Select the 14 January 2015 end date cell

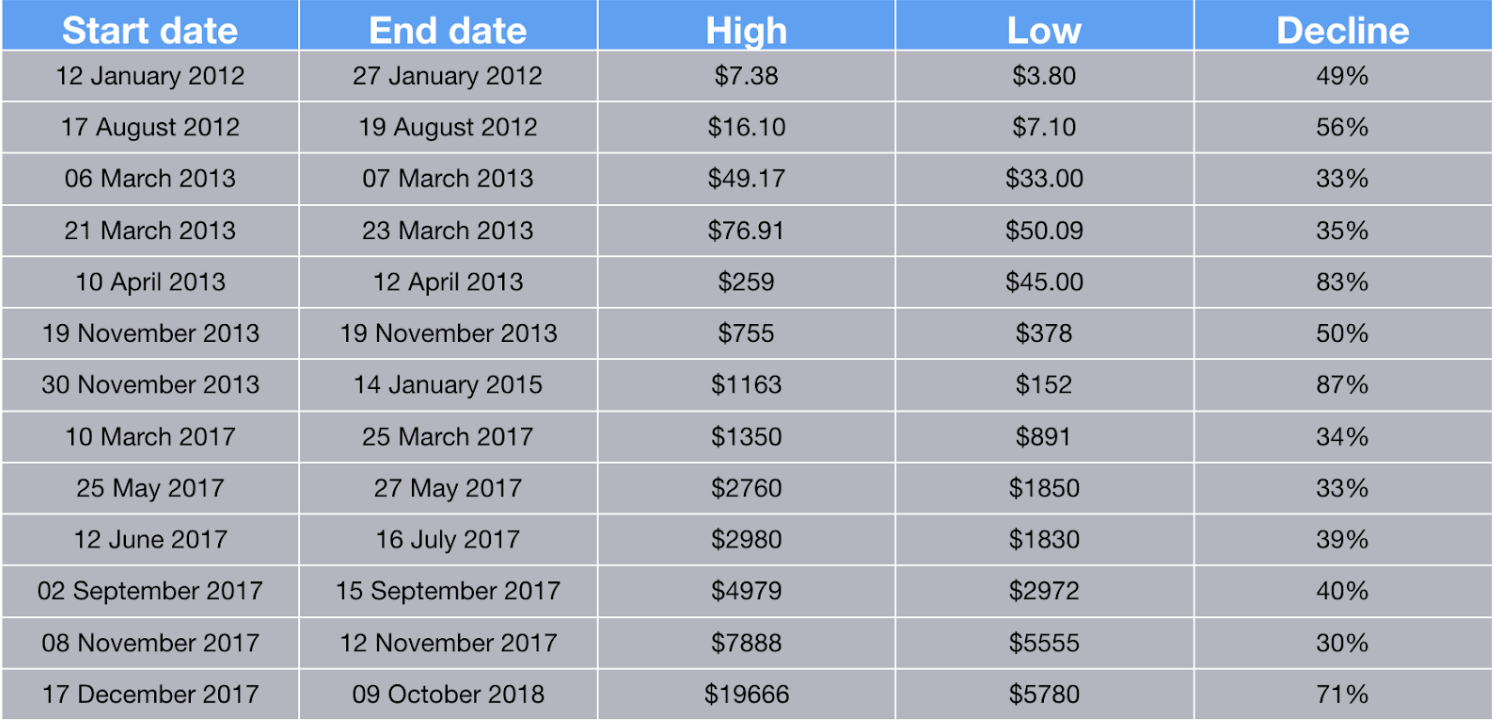pos(447,385)
